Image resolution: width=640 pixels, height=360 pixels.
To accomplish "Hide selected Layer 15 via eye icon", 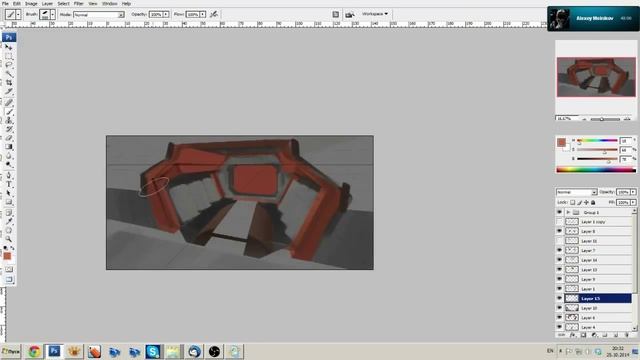I will (x=559, y=298).
